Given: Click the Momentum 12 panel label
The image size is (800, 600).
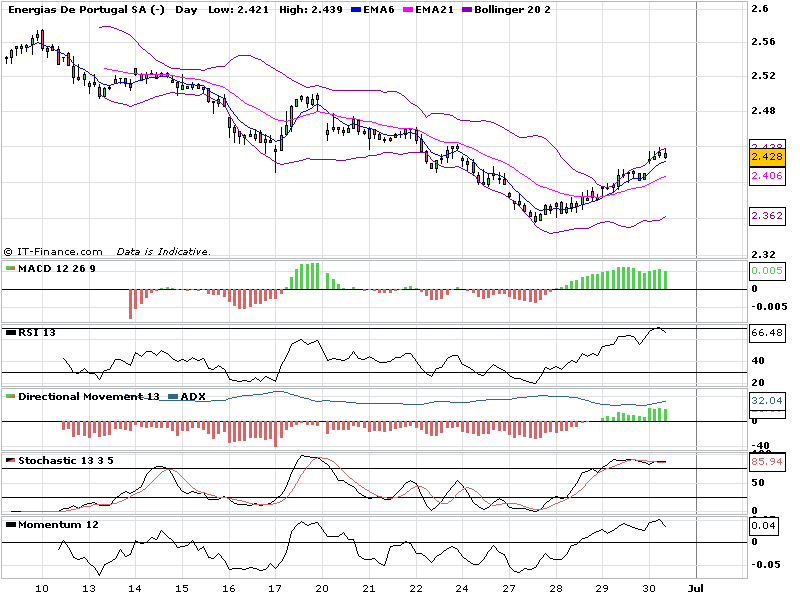Looking at the screenshot, I should pyautogui.click(x=58, y=524).
